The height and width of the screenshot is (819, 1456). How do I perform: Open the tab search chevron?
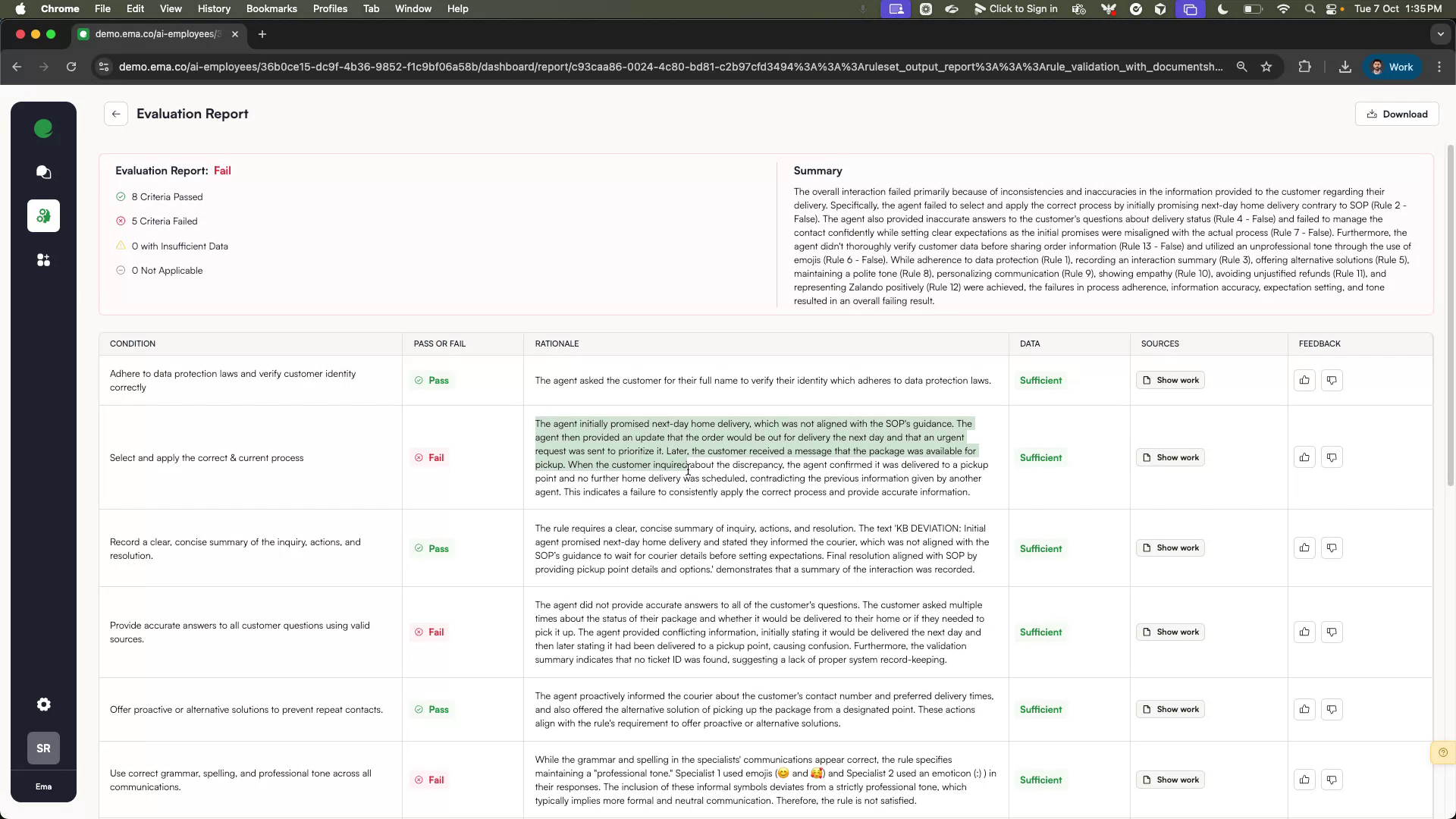tap(1441, 34)
